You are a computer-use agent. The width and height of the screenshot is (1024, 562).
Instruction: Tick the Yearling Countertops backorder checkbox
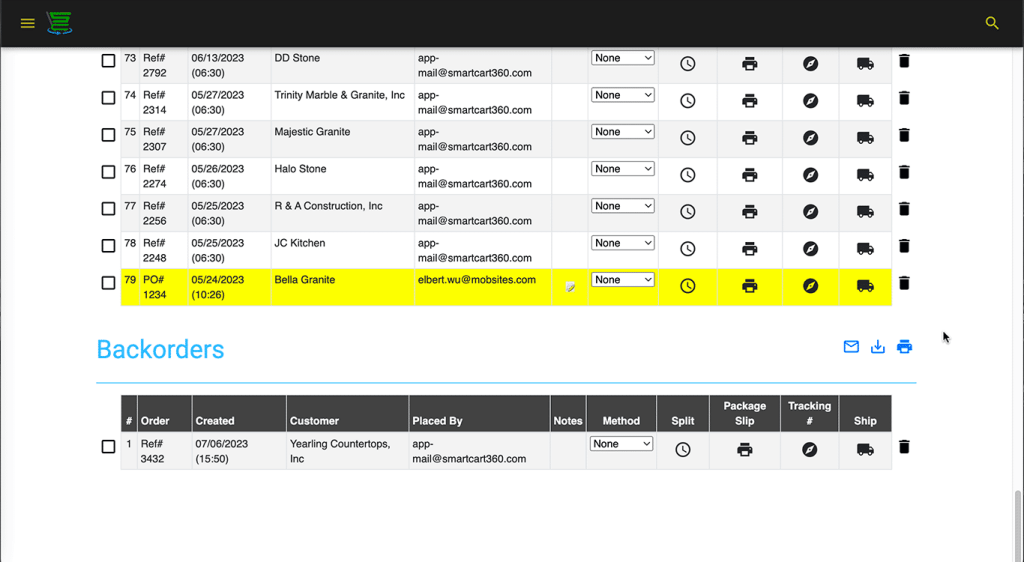click(108, 447)
